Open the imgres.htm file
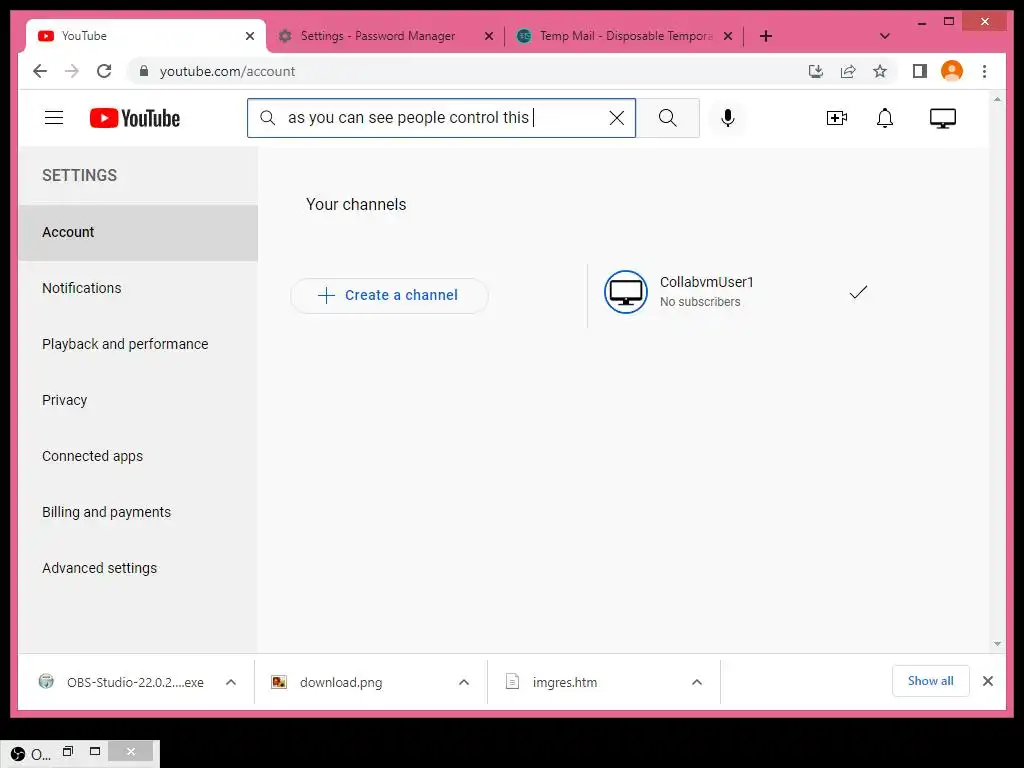This screenshot has height=768, width=1024. click(x=564, y=682)
